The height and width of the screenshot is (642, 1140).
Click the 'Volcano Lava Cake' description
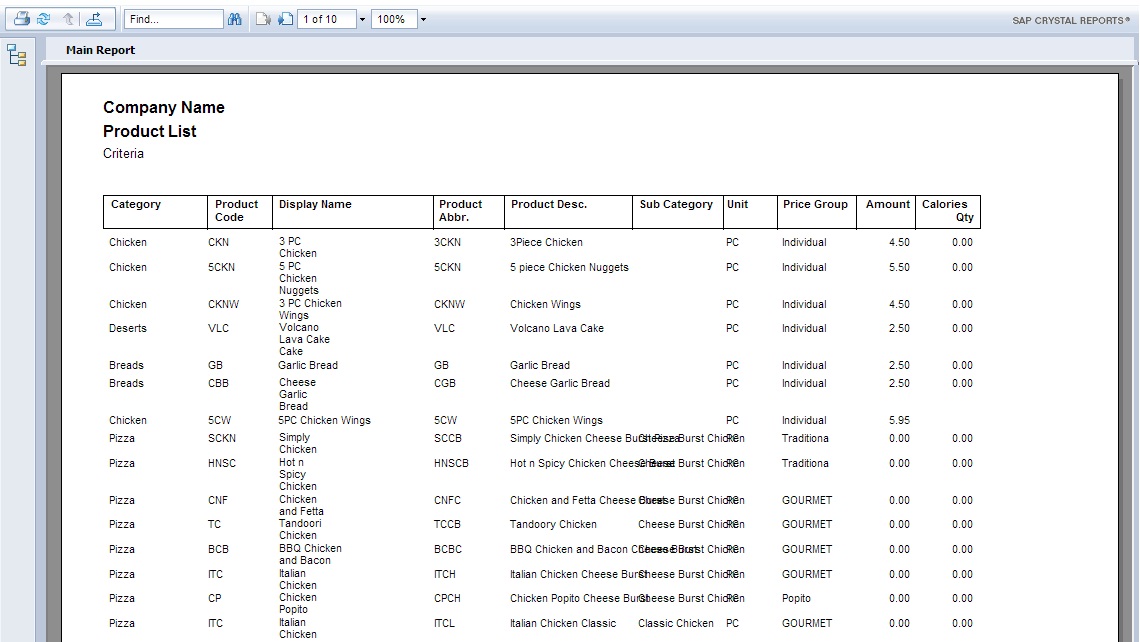[x=557, y=329]
